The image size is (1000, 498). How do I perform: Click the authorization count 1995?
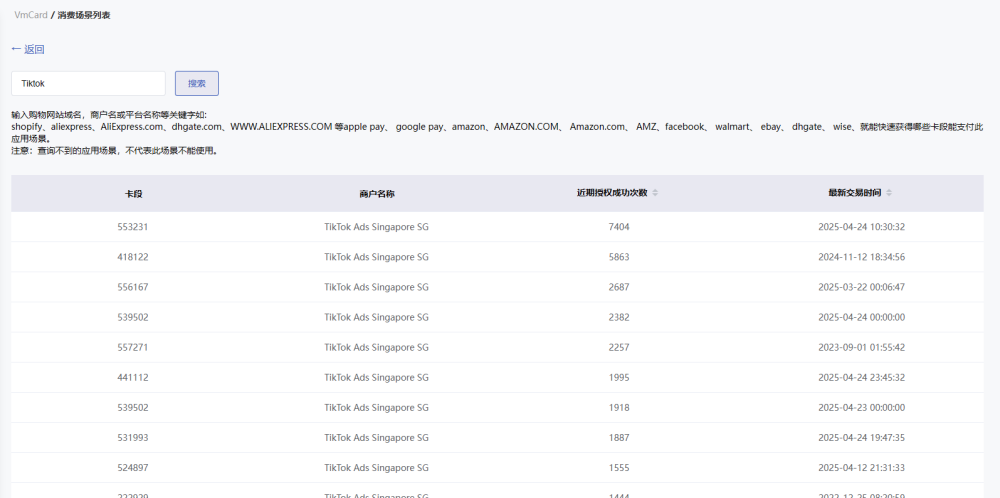point(619,377)
